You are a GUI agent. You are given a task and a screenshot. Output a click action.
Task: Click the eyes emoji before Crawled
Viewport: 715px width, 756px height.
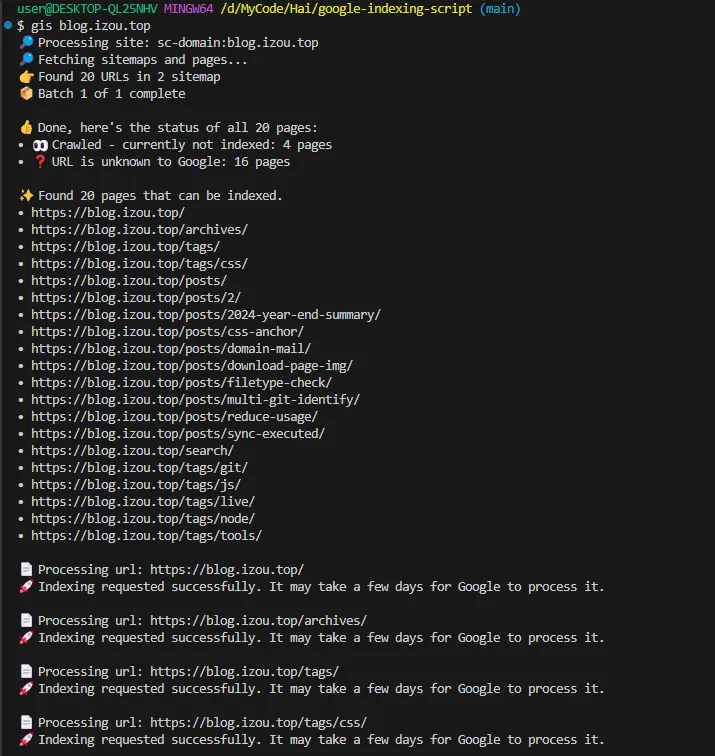(x=40, y=145)
